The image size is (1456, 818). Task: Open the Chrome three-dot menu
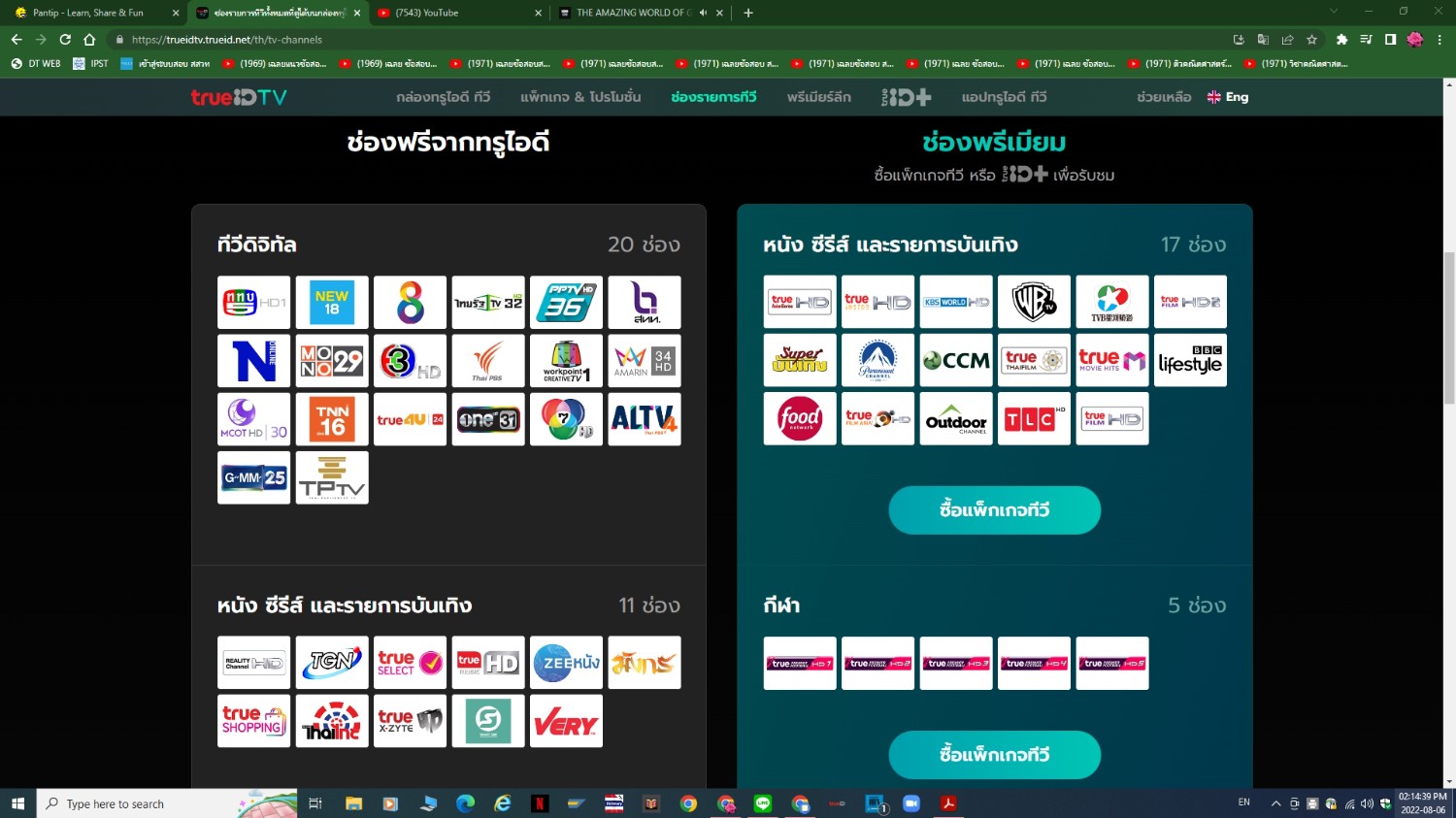coord(1439,40)
